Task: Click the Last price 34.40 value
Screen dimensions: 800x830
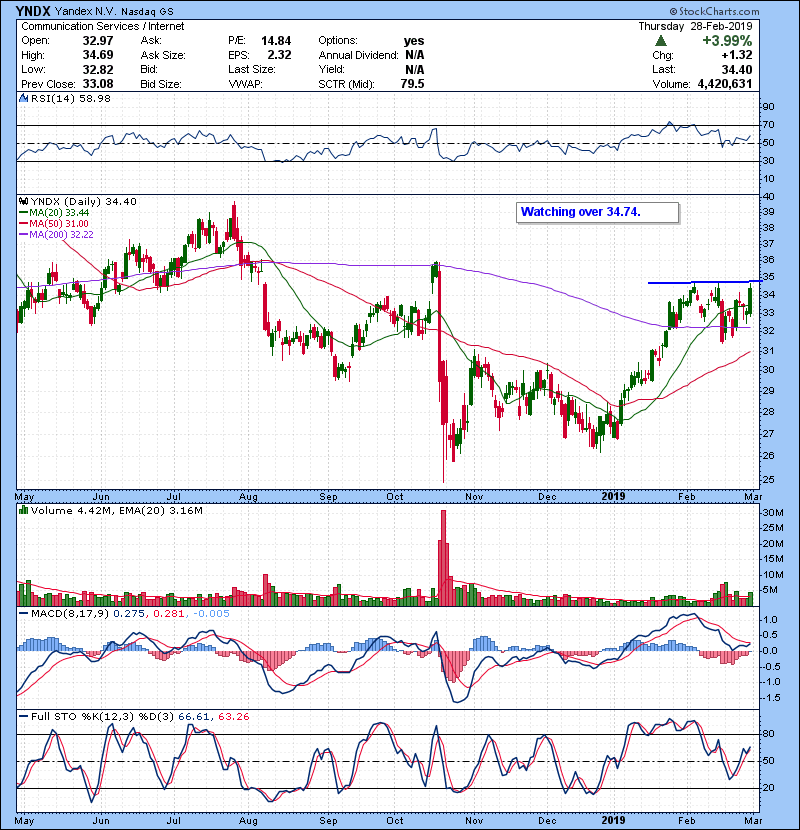Action: 736,69
